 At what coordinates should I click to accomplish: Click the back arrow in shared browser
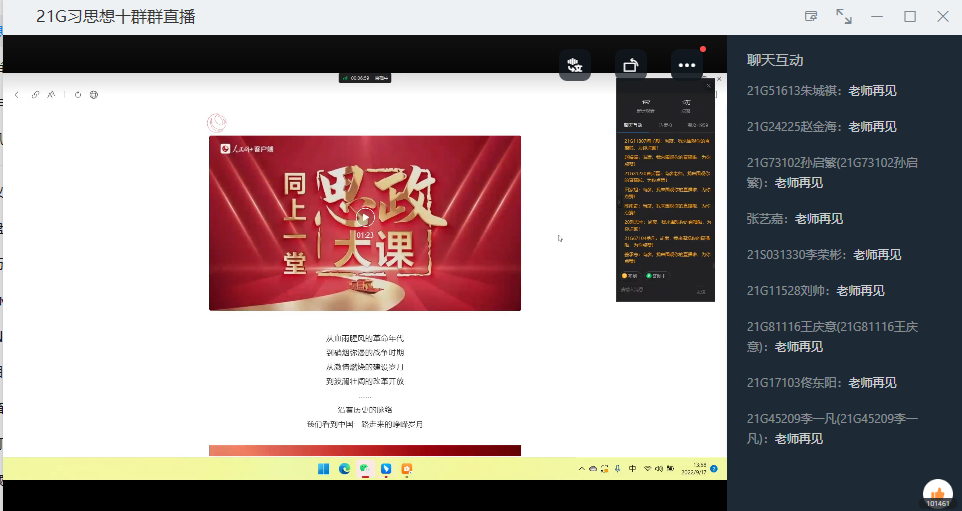(17, 95)
